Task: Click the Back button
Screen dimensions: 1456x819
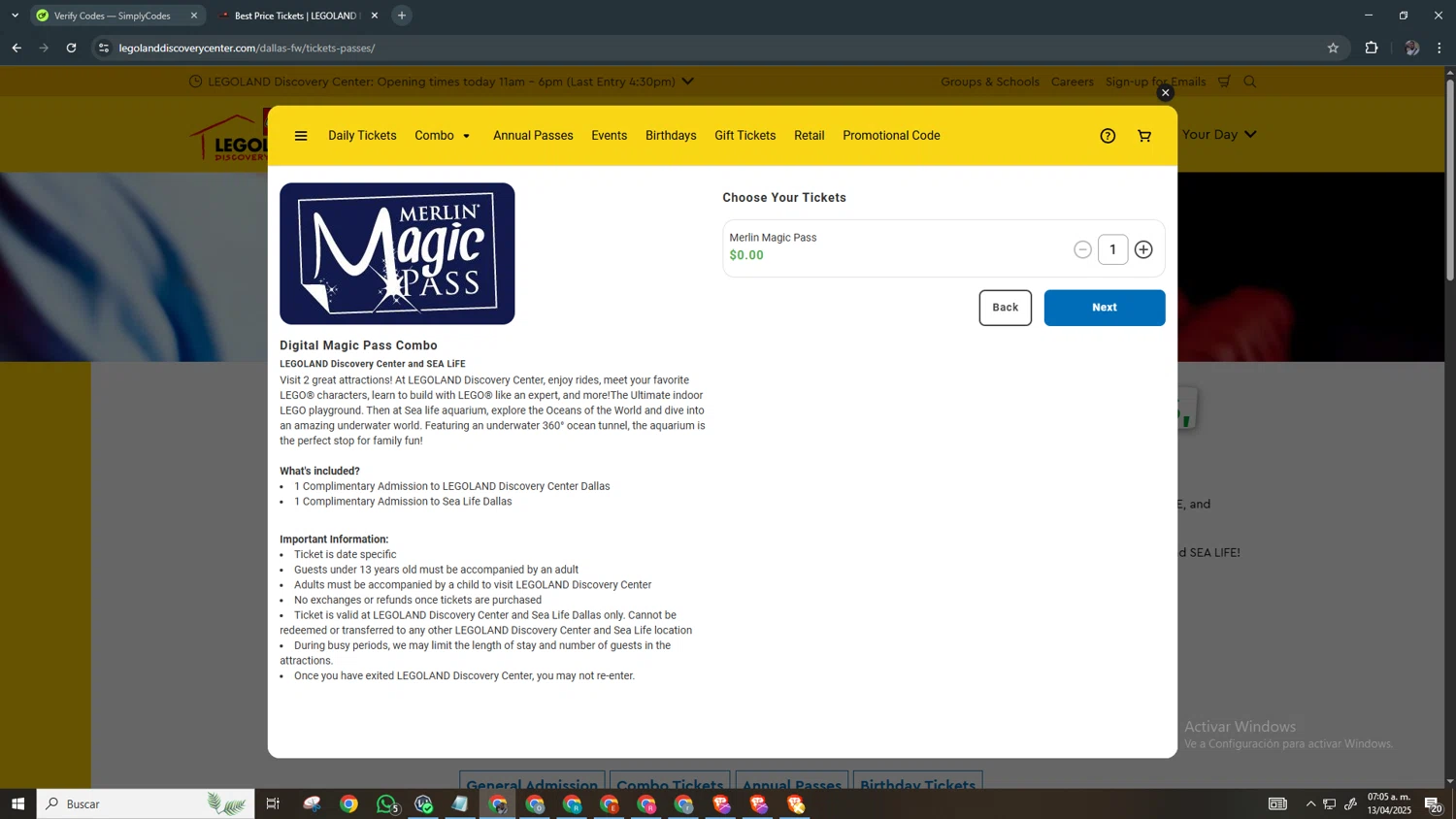Action: click(x=1005, y=308)
